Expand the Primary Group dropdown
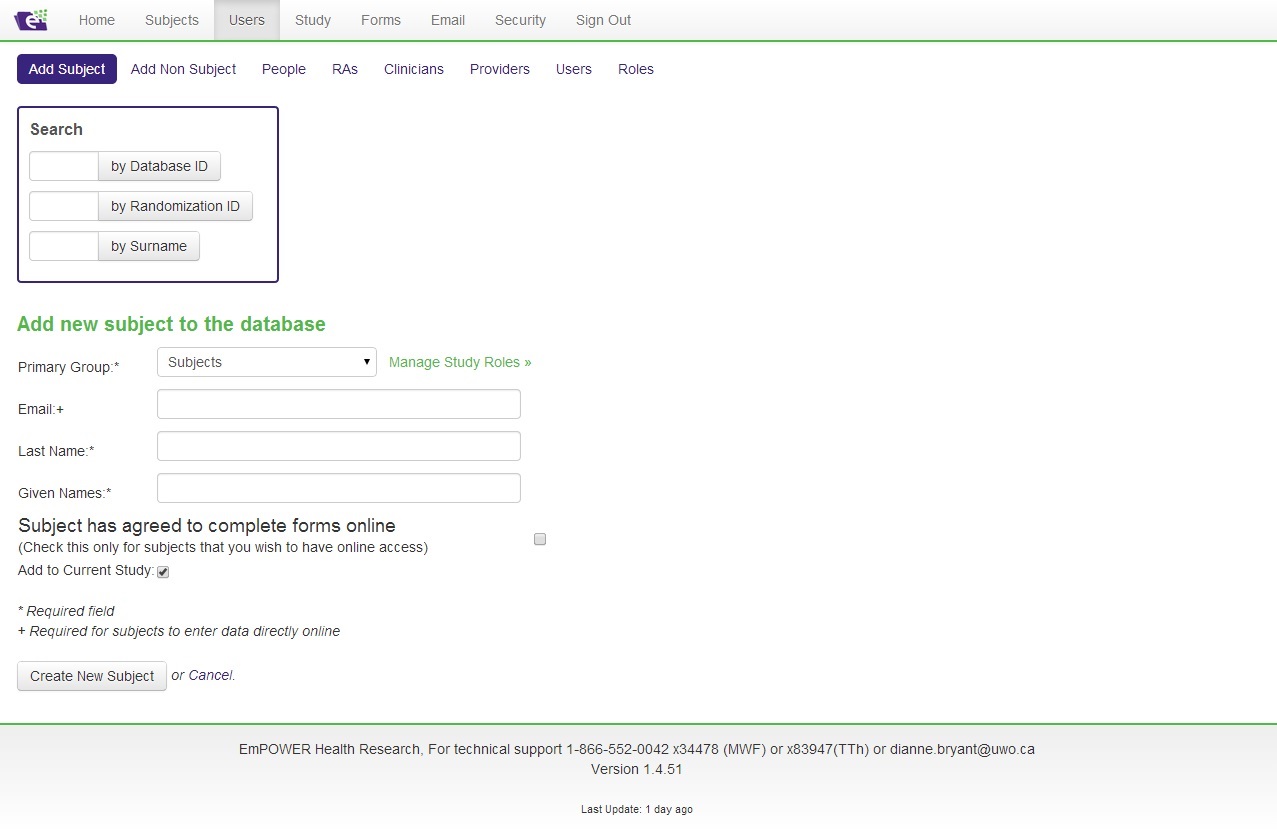The height and width of the screenshot is (829, 1277). [266, 362]
